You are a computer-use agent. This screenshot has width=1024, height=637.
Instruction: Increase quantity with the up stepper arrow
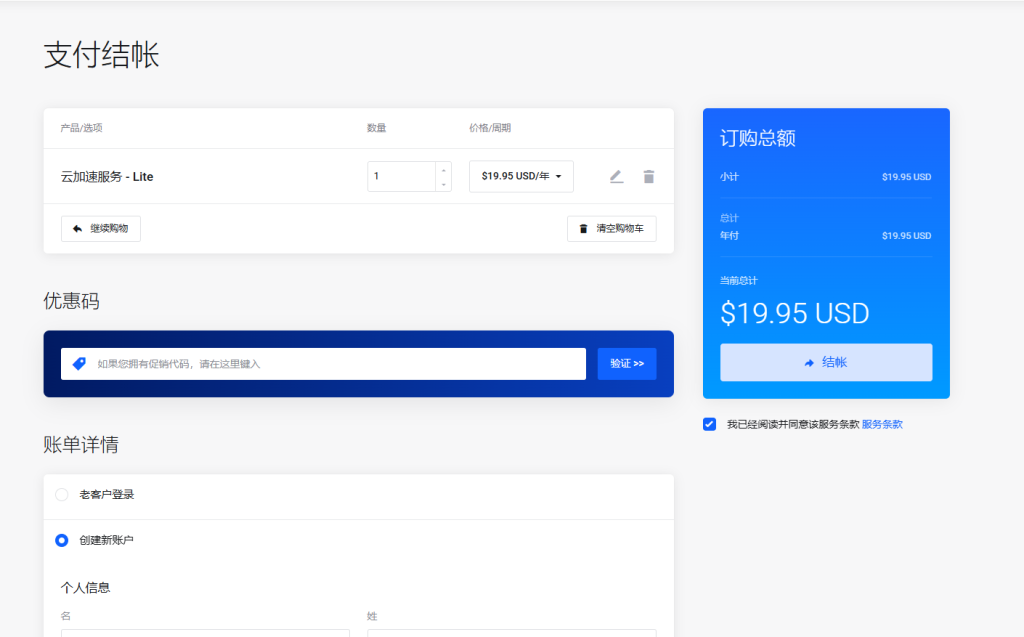444,169
